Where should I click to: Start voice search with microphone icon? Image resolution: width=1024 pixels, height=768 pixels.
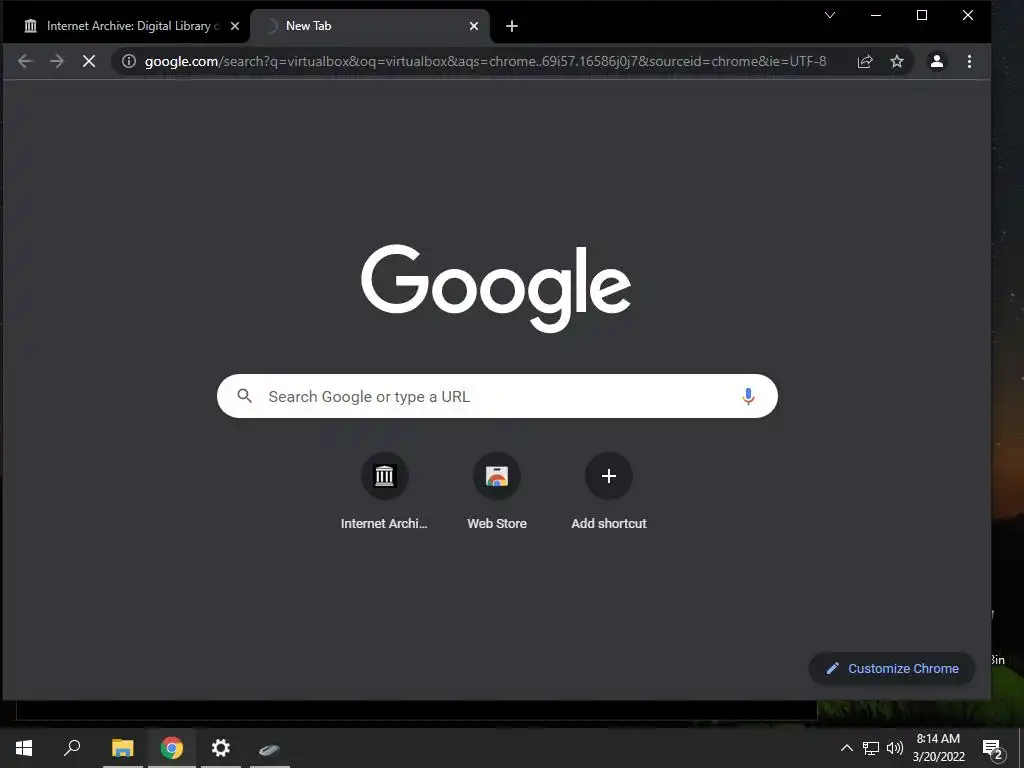(x=748, y=396)
